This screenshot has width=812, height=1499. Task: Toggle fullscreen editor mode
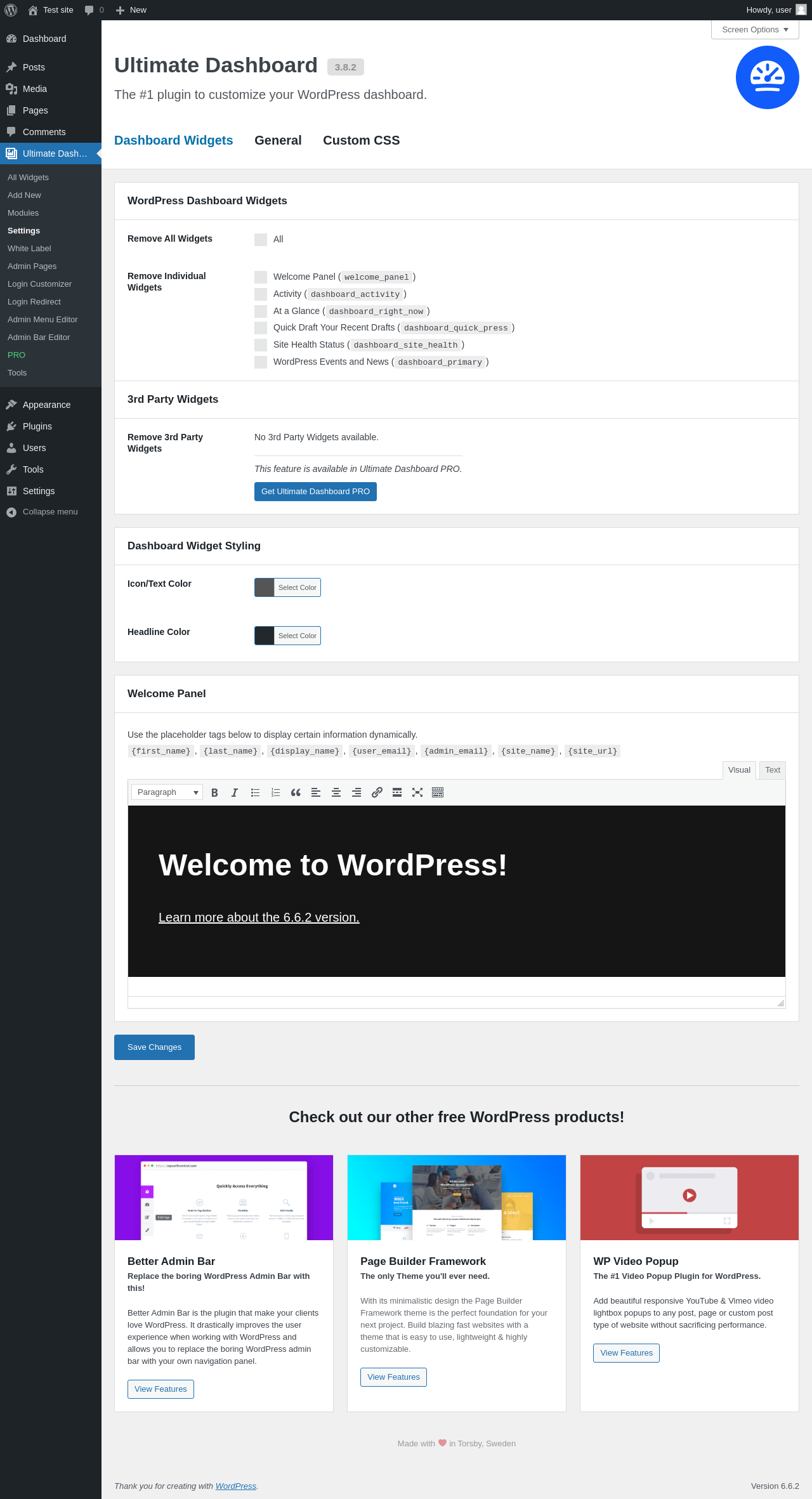[x=417, y=792]
